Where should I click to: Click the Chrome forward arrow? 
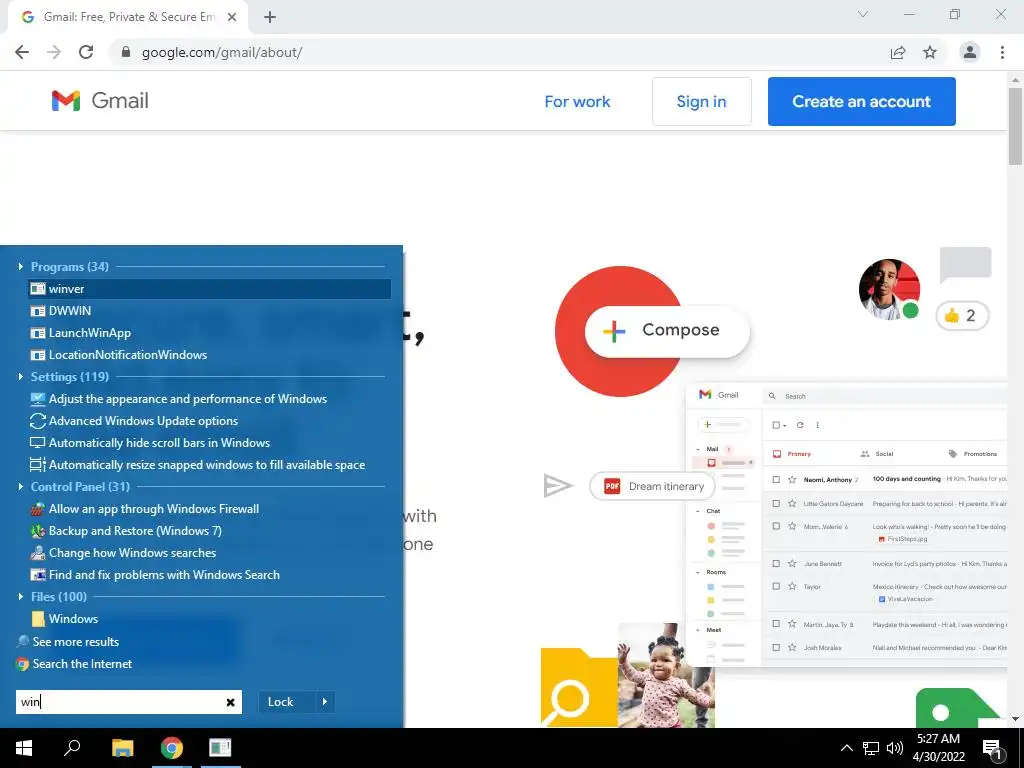tap(54, 52)
